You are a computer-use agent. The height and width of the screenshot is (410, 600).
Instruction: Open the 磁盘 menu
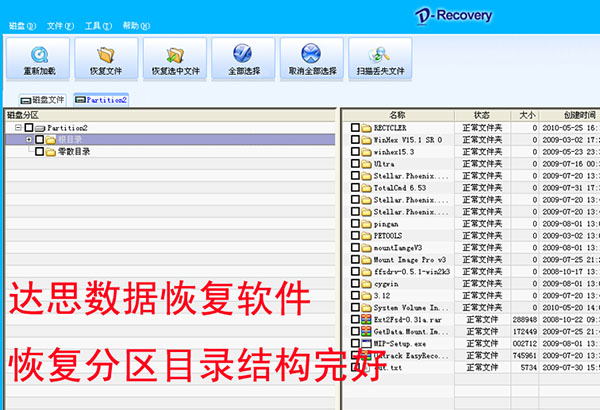(22, 26)
